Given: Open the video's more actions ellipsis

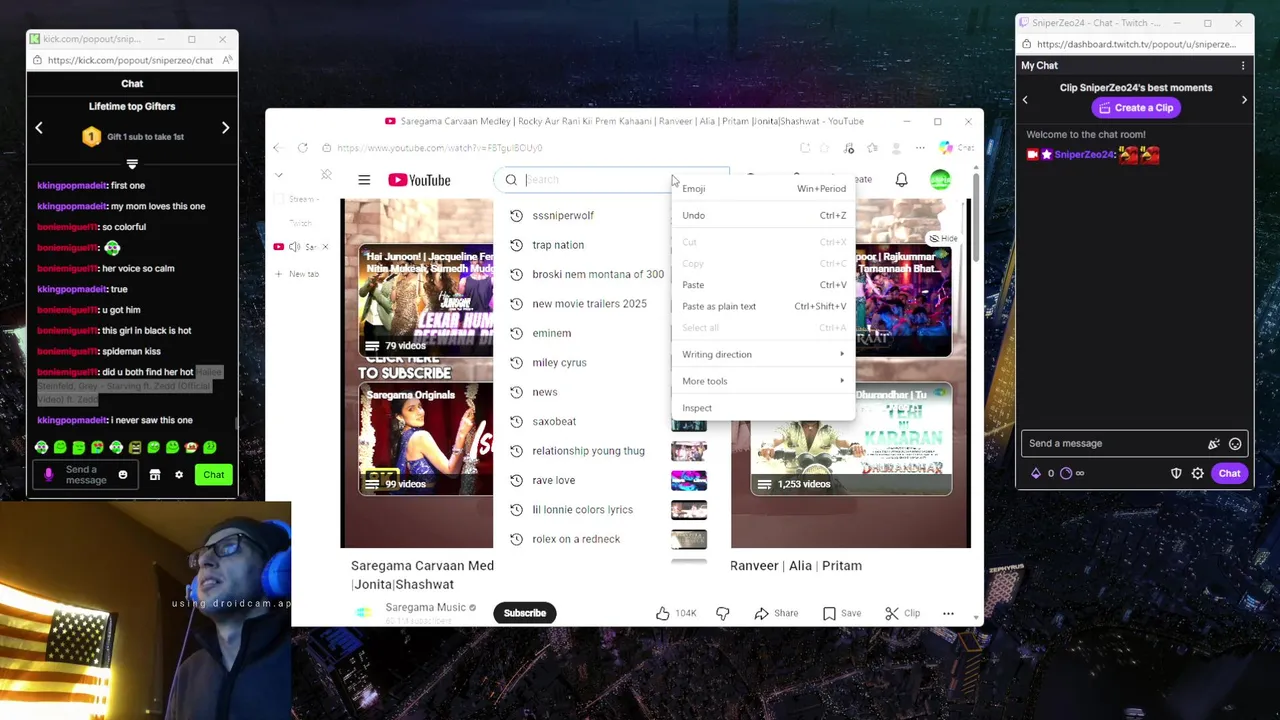Looking at the screenshot, I should 948,613.
